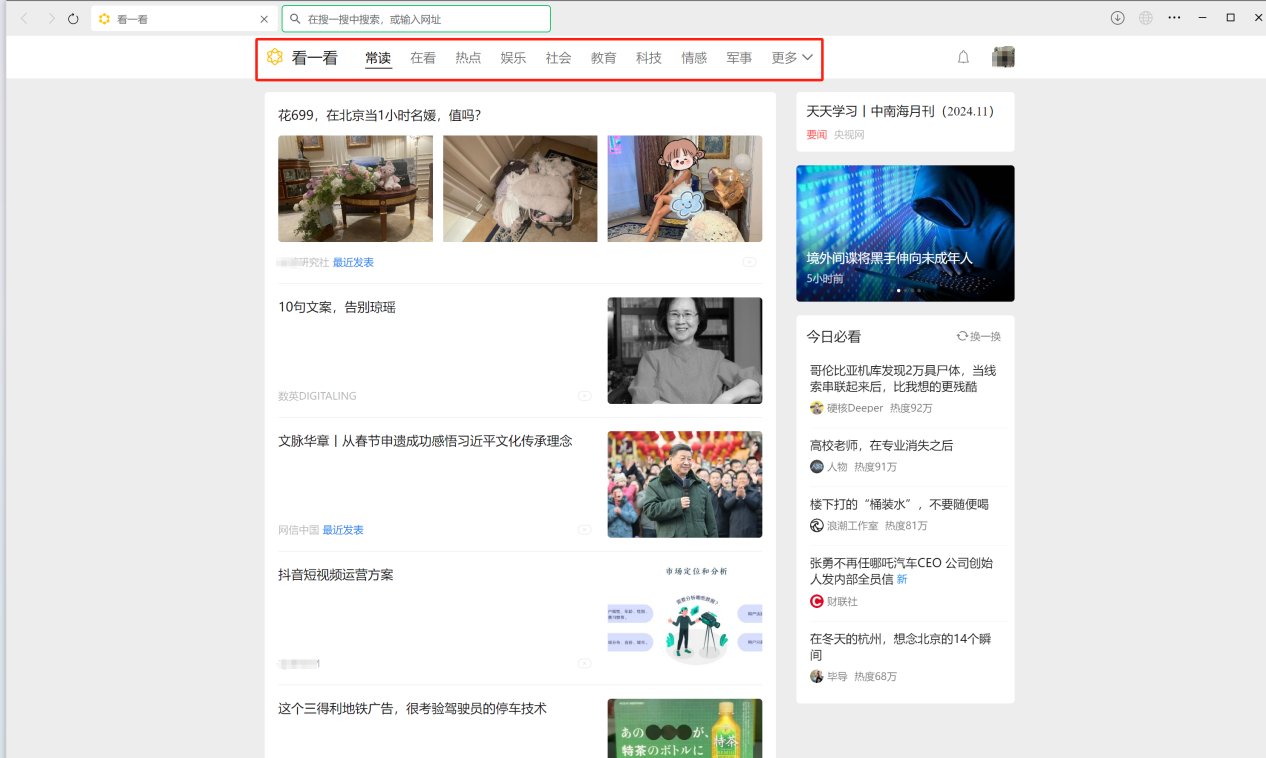The width and height of the screenshot is (1266, 758).
Task: Click the eye icon on 琼瑶 article
Action: (x=584, y=396)
